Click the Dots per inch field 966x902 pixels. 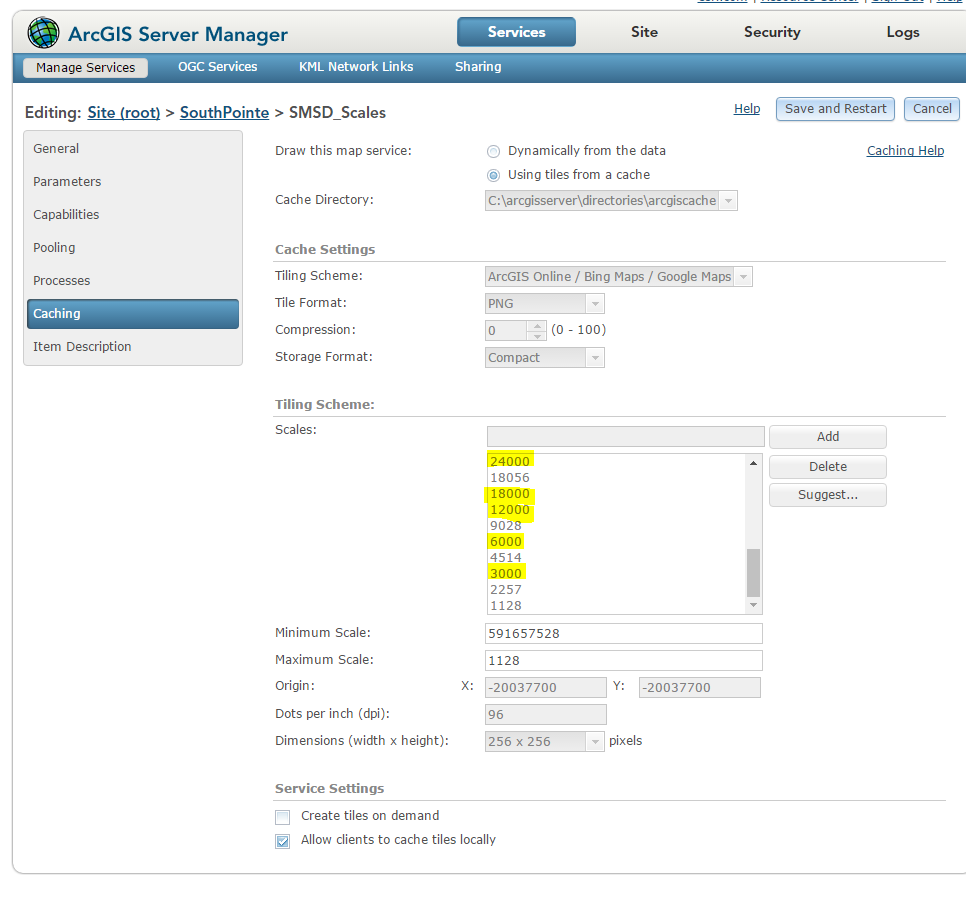click(546, 715)
